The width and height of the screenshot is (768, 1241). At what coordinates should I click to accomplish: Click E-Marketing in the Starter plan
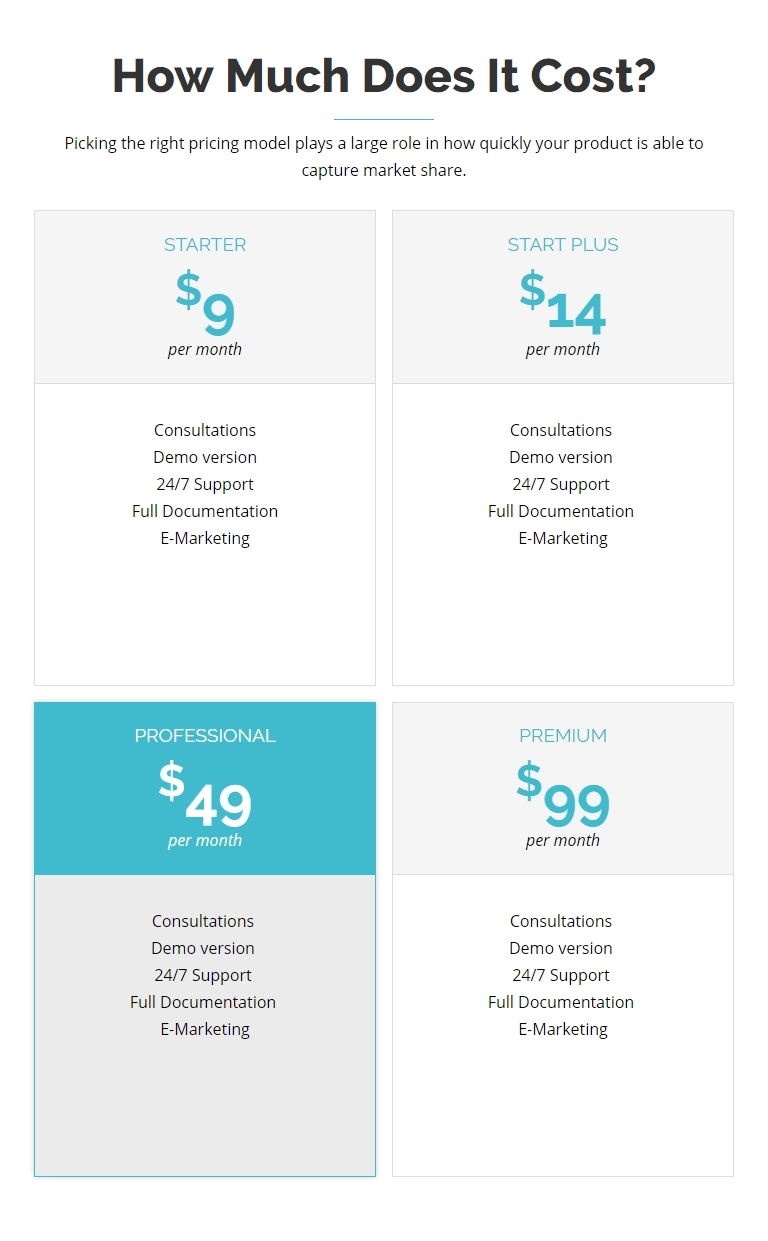point(205,538)
